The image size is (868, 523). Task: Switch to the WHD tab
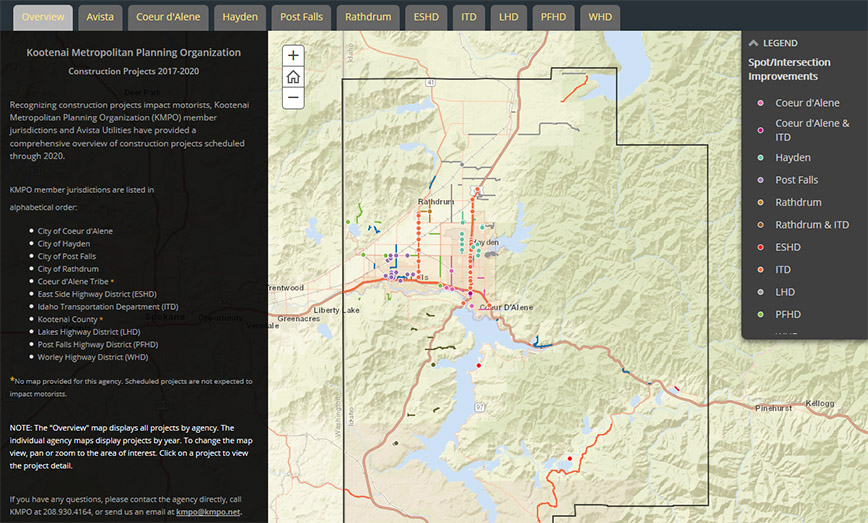tap(600, 17)
